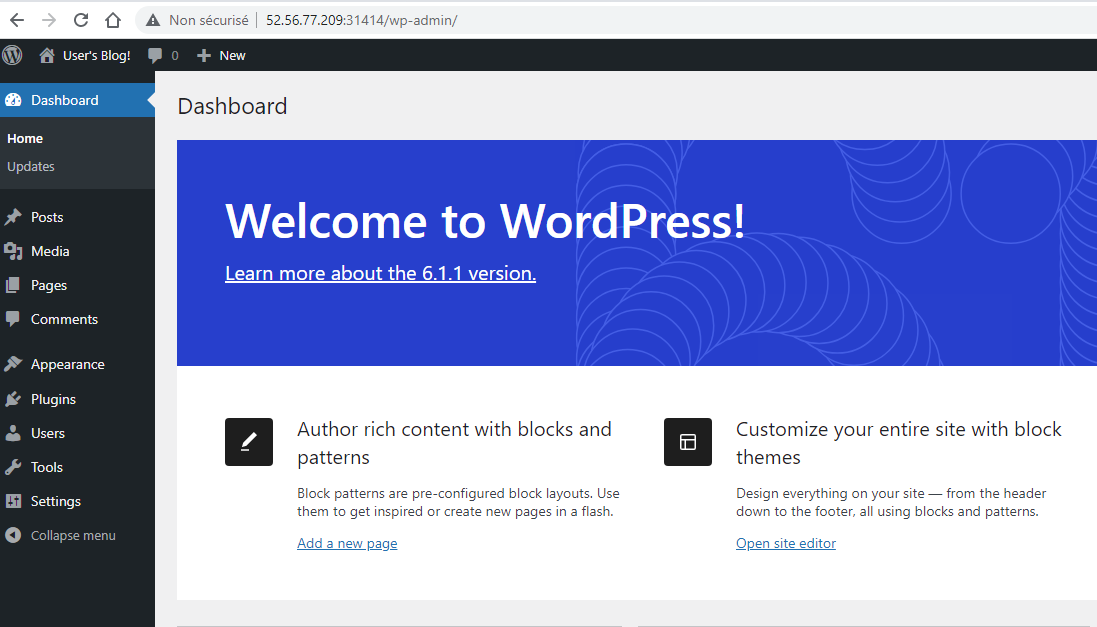Reload the page with browser refresh button
1097x627 pixels.
tap(81, 20)
